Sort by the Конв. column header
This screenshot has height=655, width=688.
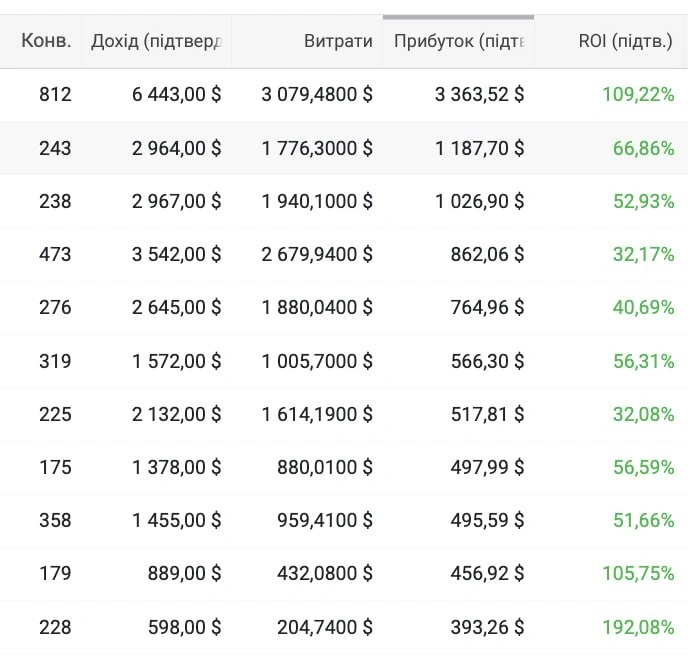point(46,41)
